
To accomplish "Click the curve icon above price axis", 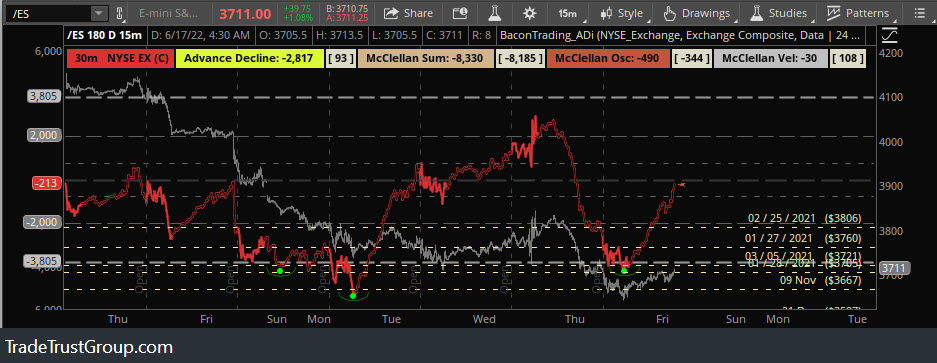I will click(x=890, y=35).
